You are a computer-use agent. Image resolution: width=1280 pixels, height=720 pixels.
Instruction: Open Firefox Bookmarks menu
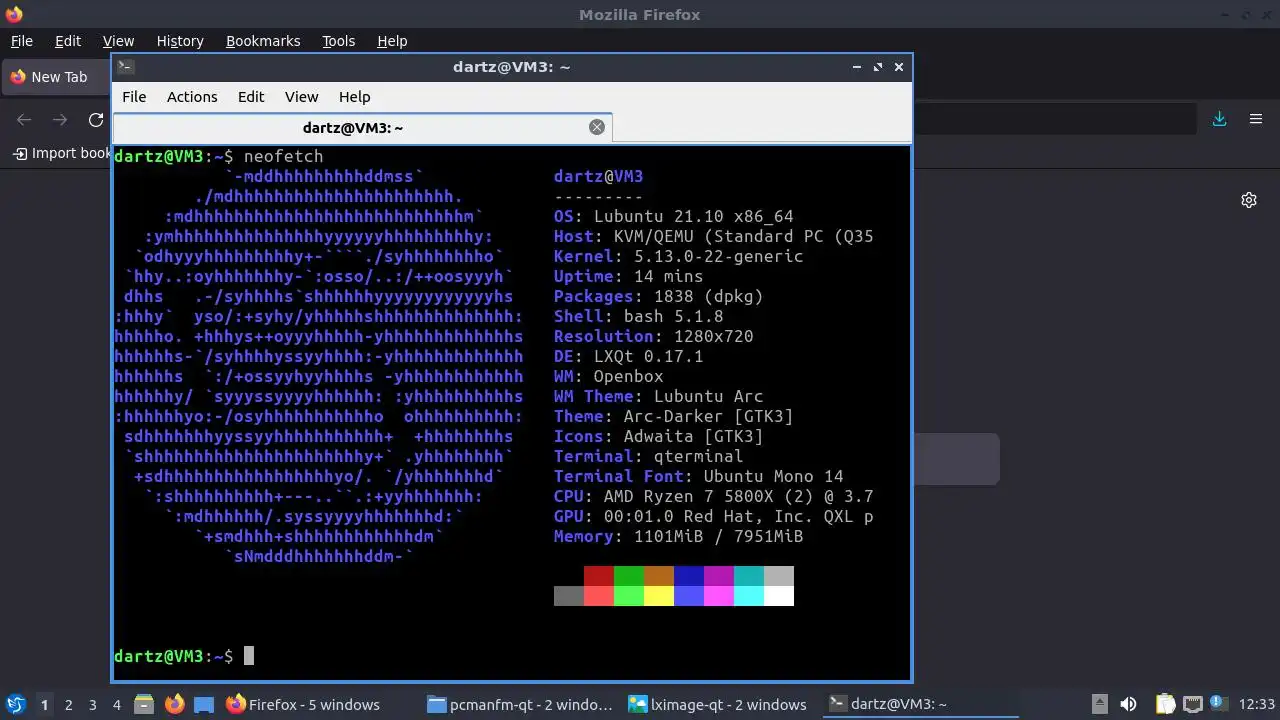(263, 41)
